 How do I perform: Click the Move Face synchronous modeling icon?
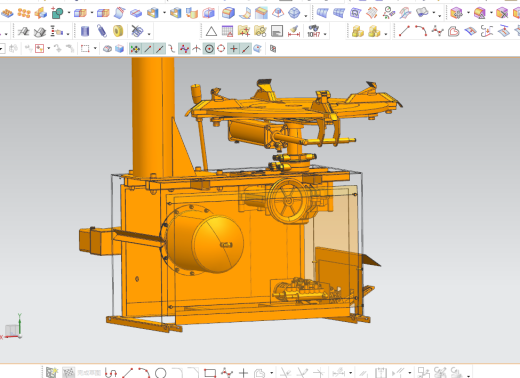[x=456, y=13]
